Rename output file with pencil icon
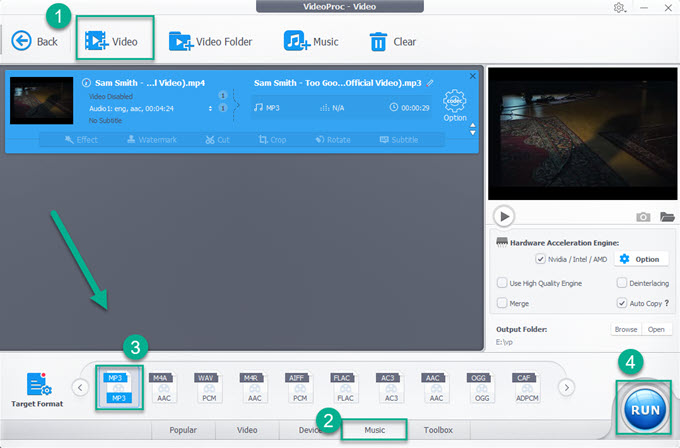Image resolution: width=680 pixels, height=448 pixels. tap(430, 83)
